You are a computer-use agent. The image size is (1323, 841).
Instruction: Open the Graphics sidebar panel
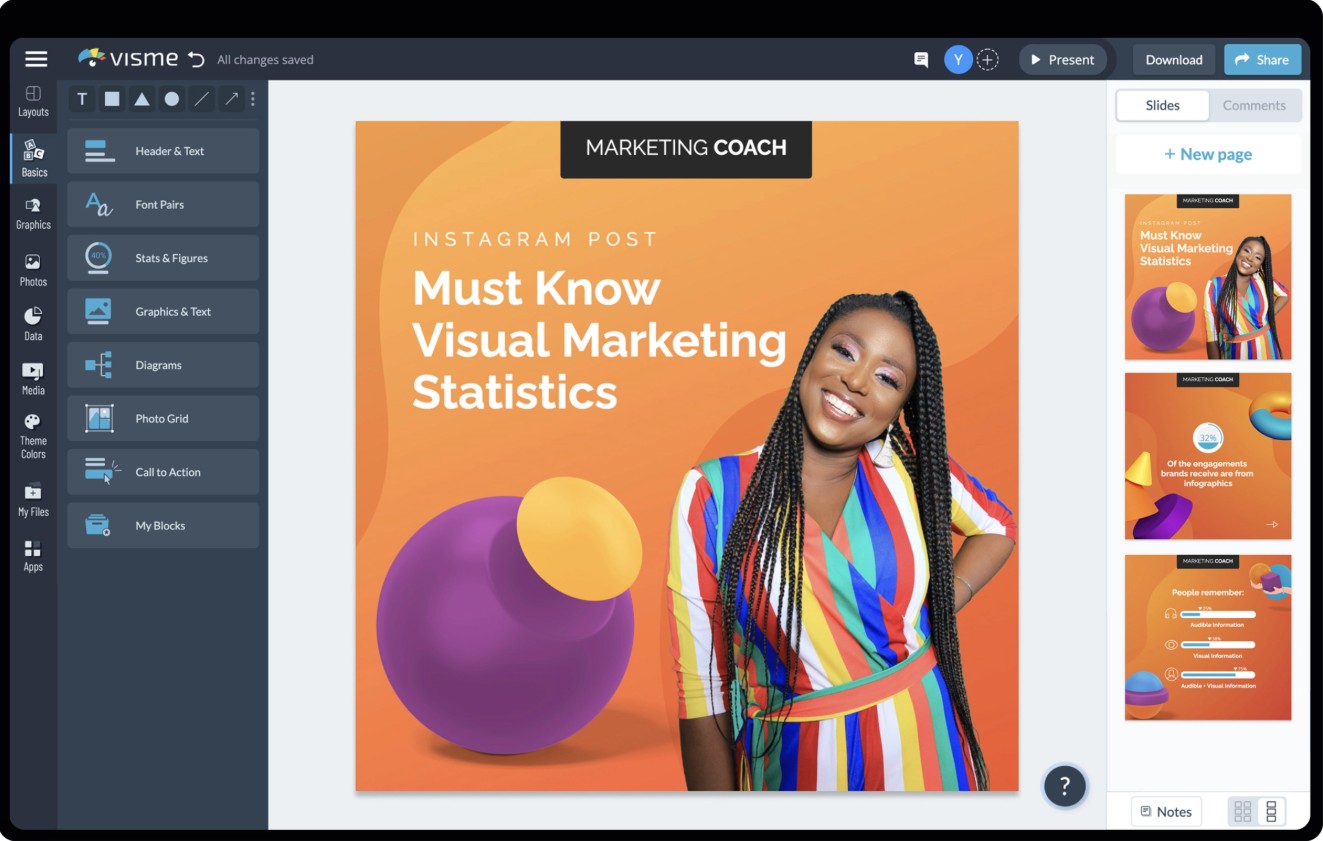pyautogui.click(x=33, y=213)
